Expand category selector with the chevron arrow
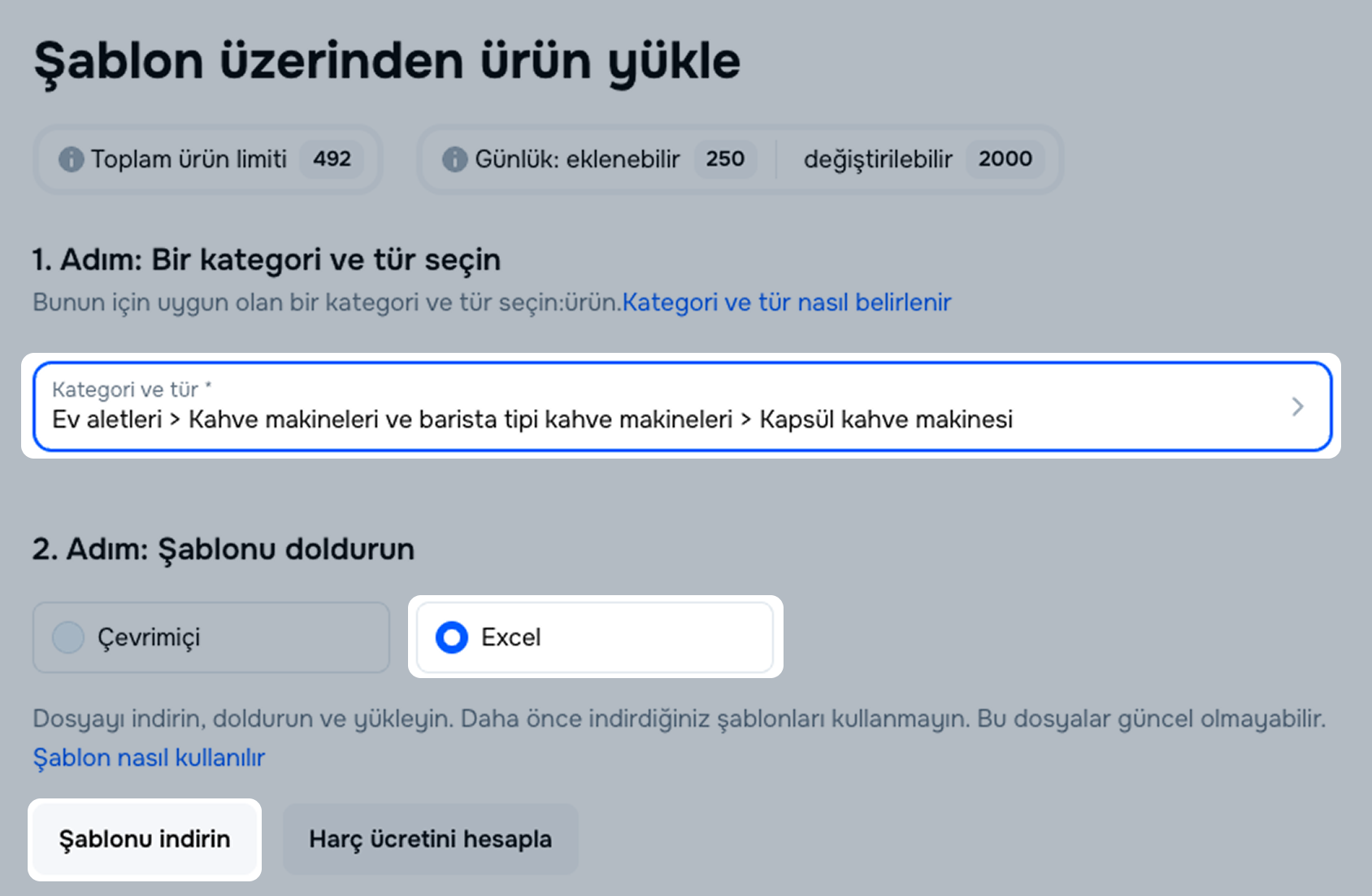The image size is (1372, 896). pos(1297,407)
